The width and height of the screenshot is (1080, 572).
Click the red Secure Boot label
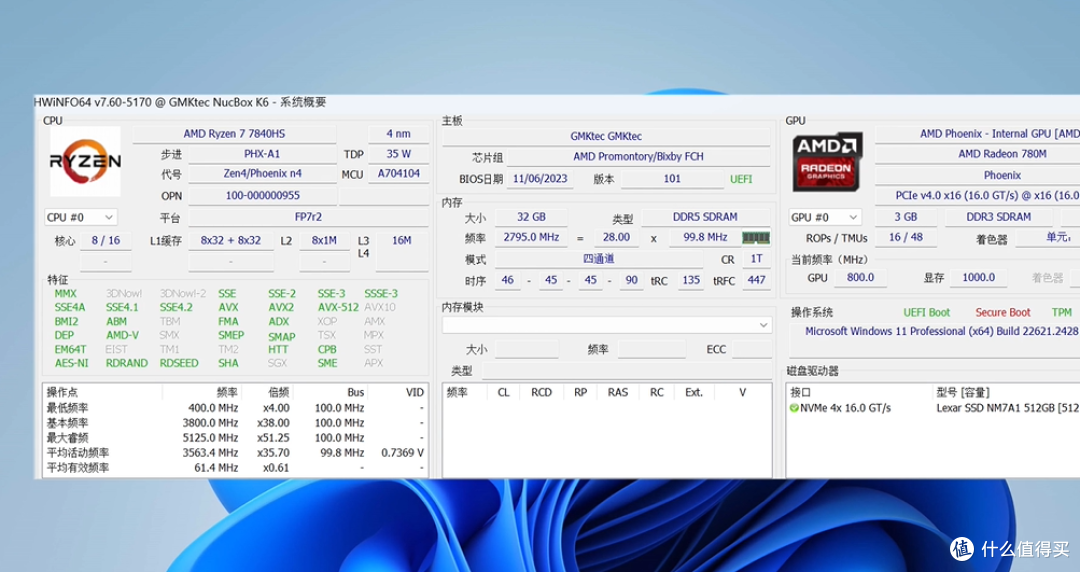point(1003,313)
